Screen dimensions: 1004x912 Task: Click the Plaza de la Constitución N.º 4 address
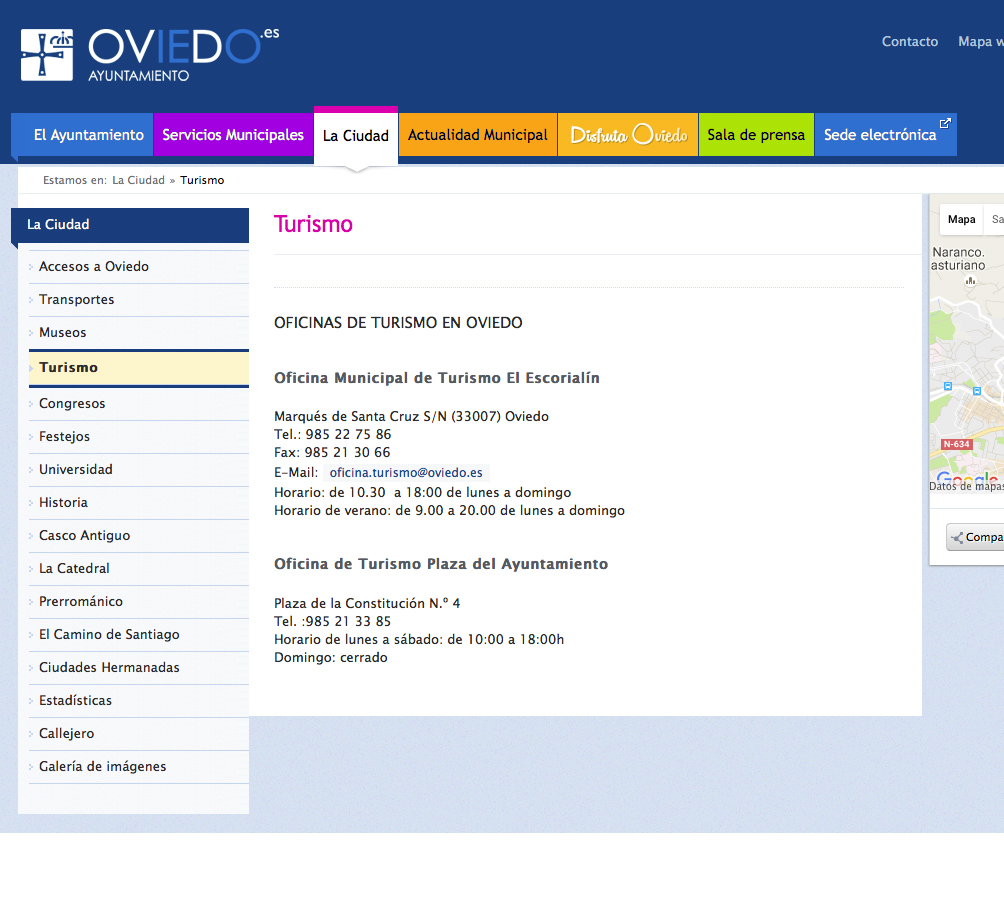[x=367, y=603]
